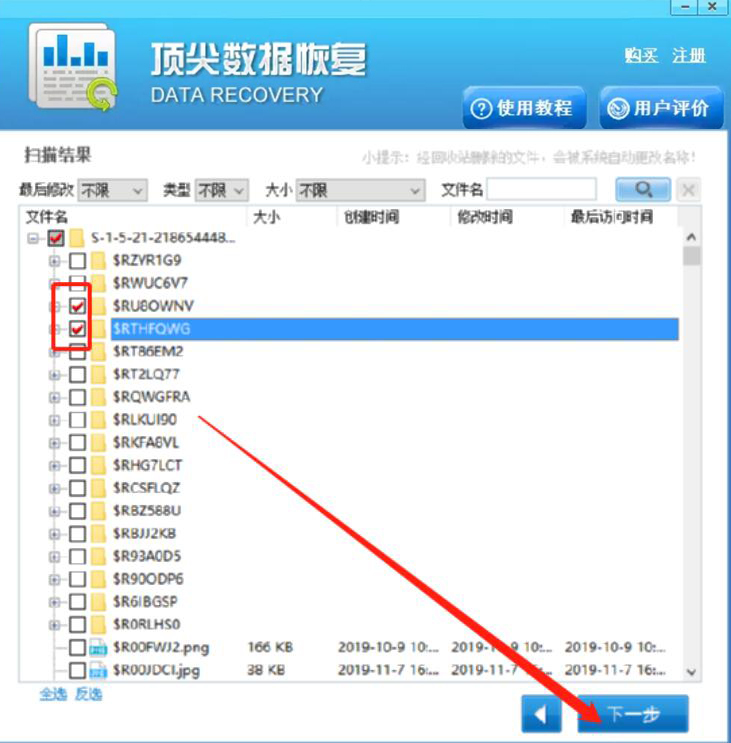
Task: Uncheck the $RTHFQWG folder checkbox
Action: (x=77, y=328)
